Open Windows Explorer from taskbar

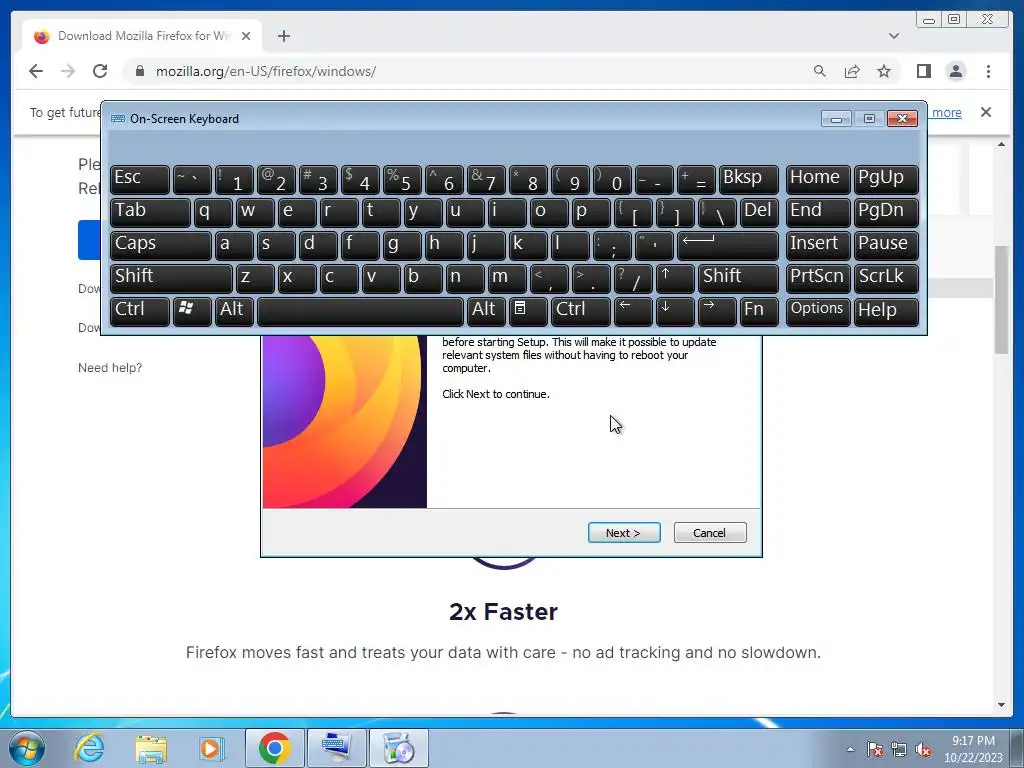151,748
